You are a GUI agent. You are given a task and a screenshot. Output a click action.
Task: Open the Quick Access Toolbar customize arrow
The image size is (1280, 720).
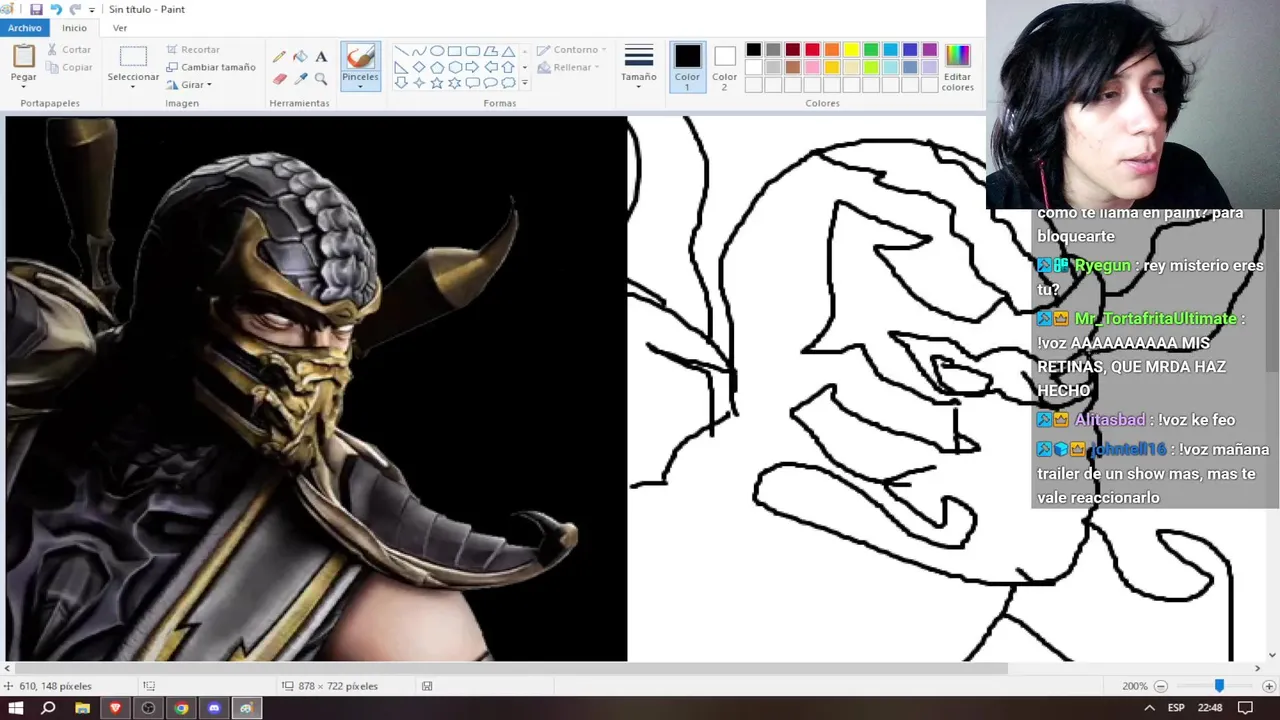[x=92, y=10]
